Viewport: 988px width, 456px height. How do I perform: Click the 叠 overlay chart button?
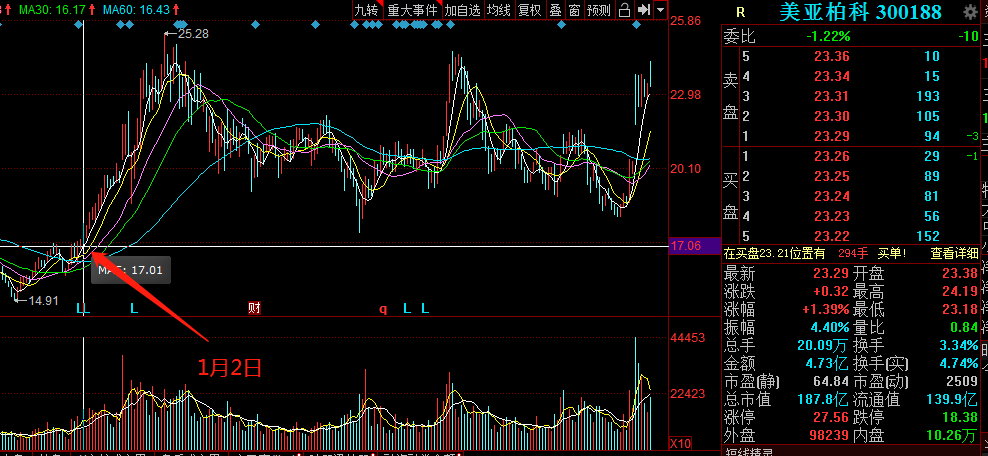[555, 9]
